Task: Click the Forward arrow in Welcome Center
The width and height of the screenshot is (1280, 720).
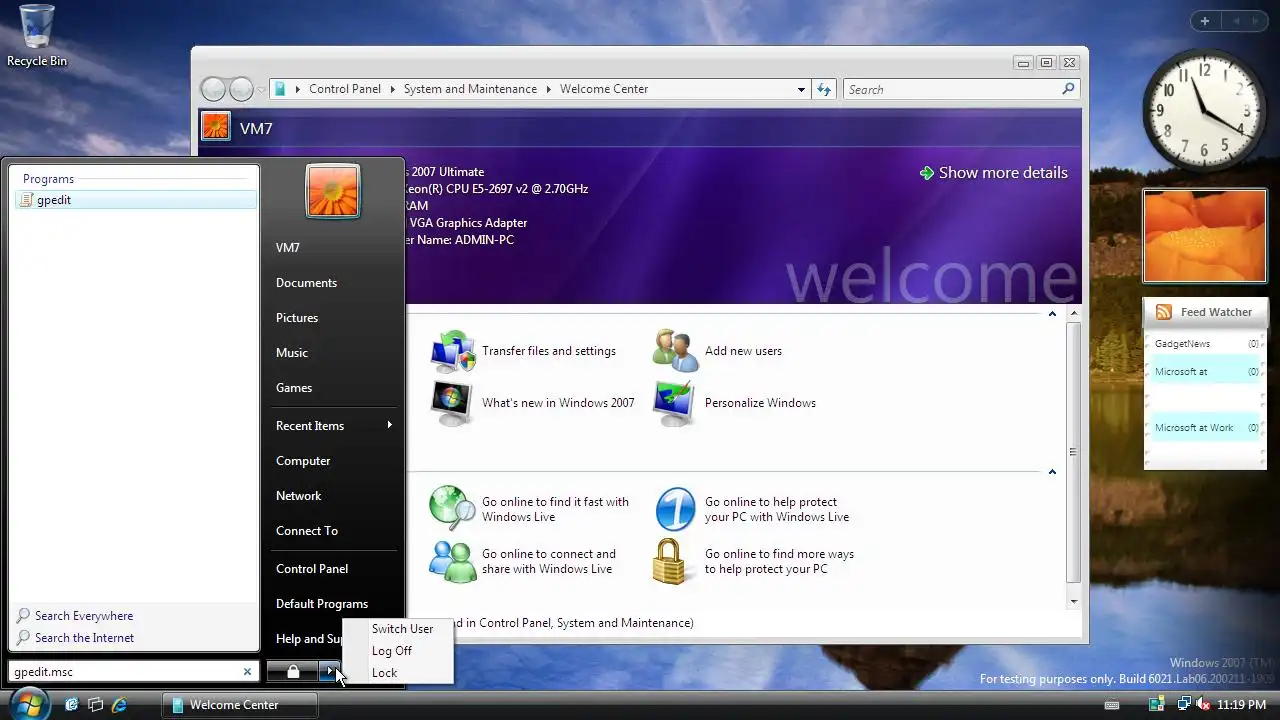Action: coord(241,89)
